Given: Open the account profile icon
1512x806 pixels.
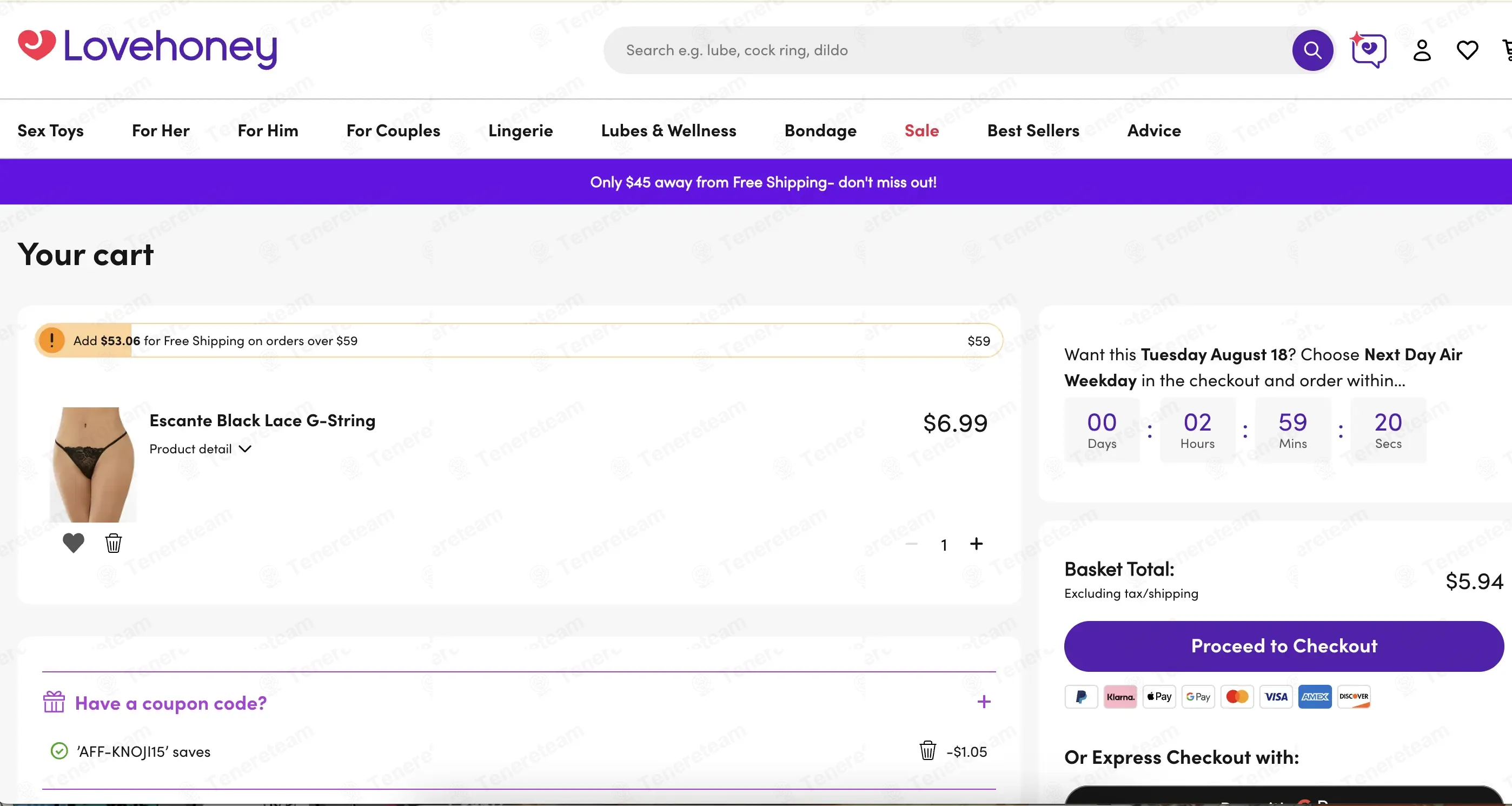Looking at the screenshot, I should point(1422,50).
